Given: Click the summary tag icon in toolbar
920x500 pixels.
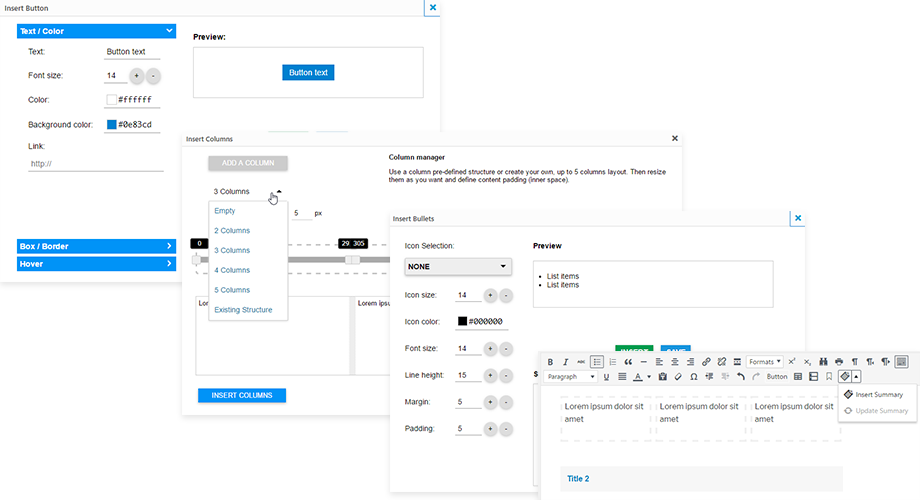Looking at the screenshot, I should point(845,377).
